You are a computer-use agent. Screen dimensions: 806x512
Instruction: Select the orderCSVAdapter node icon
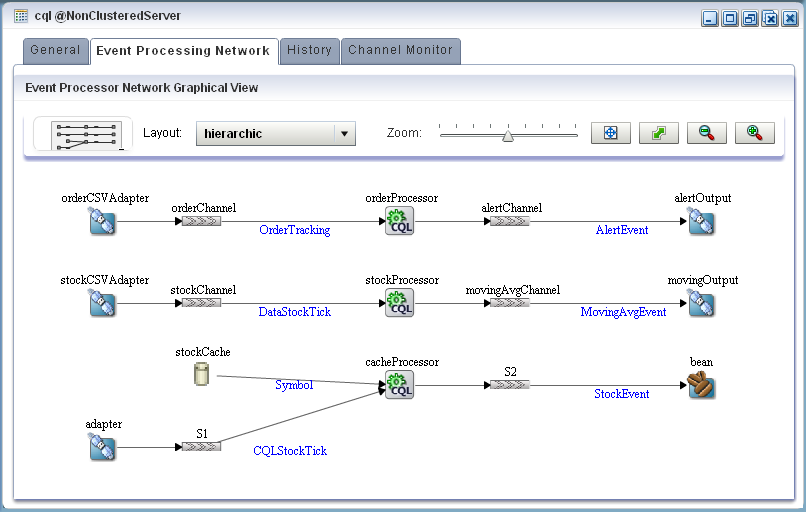click(x=102, y=222)
